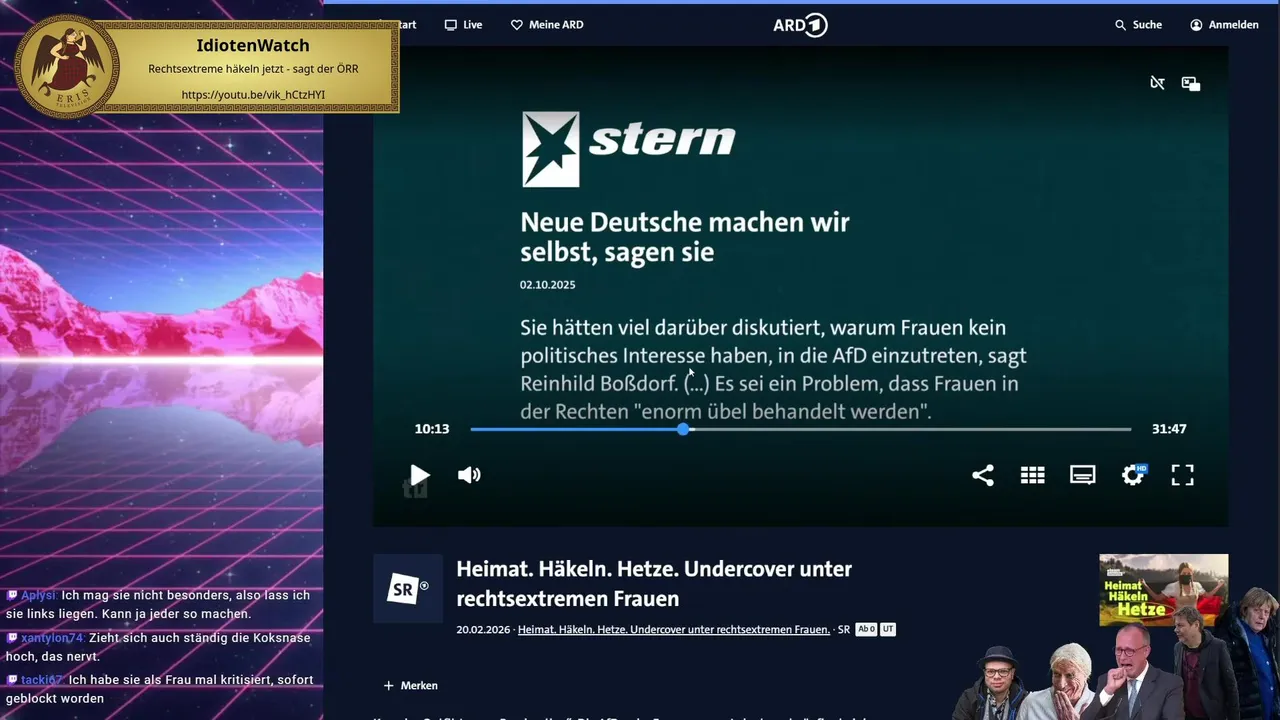Enter fullscreen mode
The image size is (1280, 720).
tap(1183, 475)
